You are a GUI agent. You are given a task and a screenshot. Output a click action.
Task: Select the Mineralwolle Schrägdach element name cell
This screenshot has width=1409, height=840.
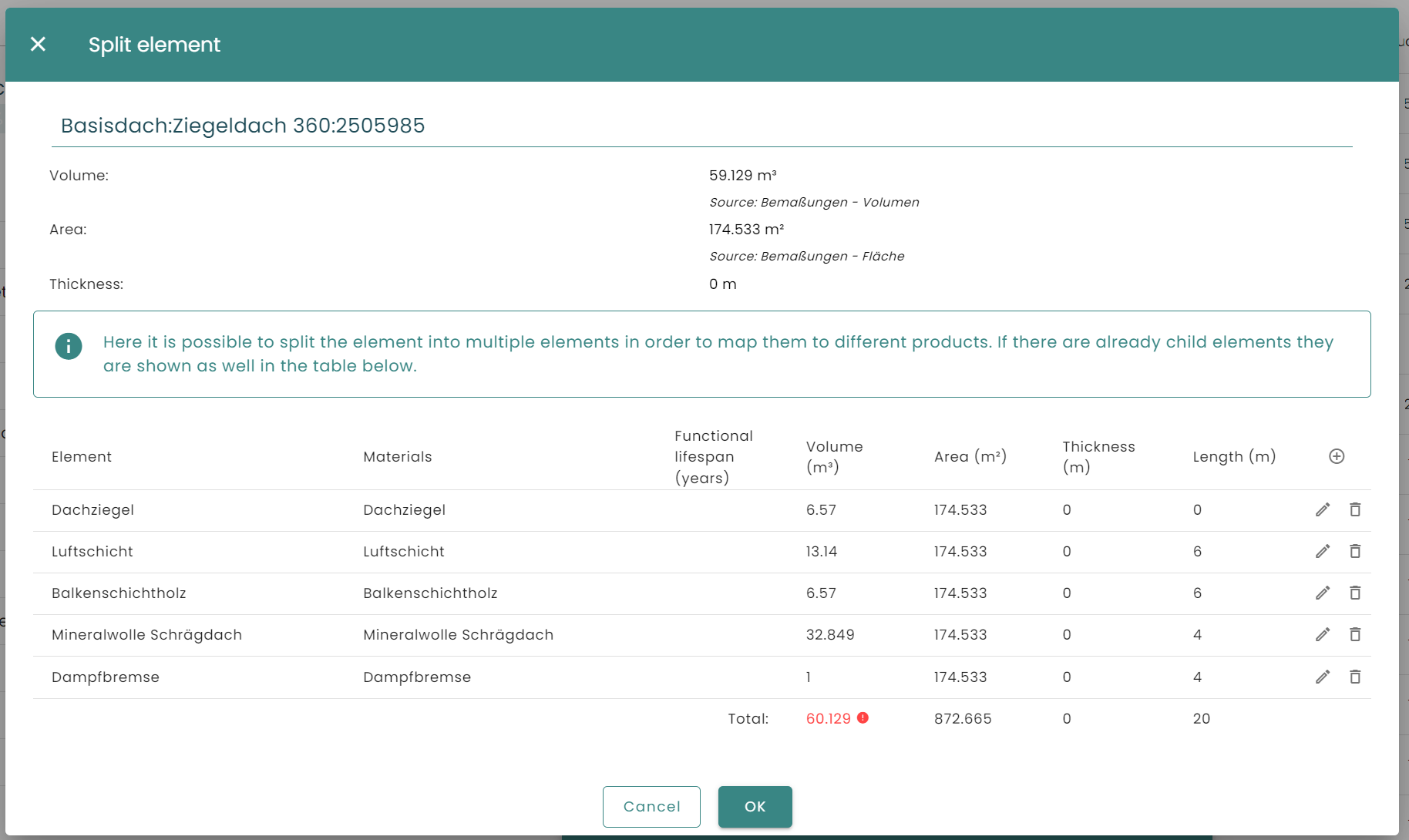(146, 635)
